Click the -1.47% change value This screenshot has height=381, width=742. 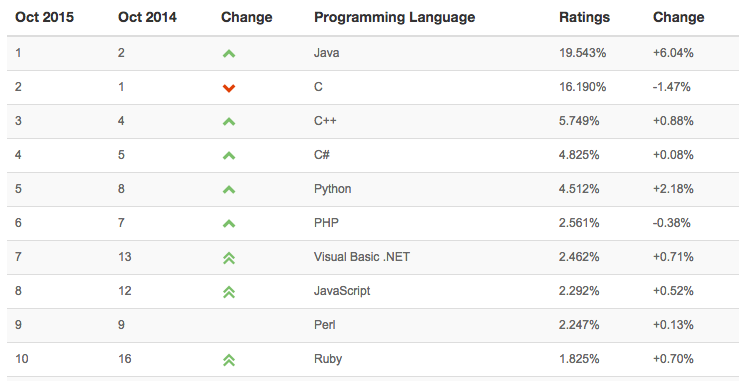coord(672,87)
